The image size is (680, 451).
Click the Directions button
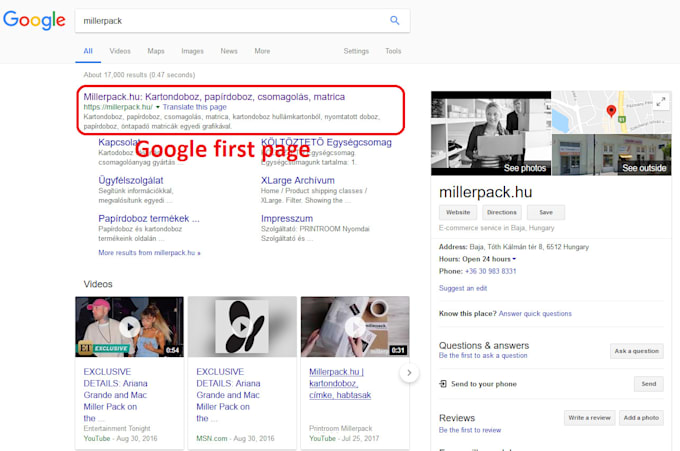(502, 212)
